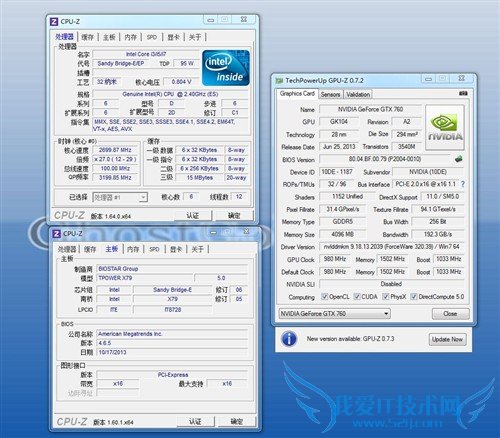Viewport: 500px width, 438px height.
Task: Click the BIOS save chip icon in GPU-Z
Action: [459, 159]
